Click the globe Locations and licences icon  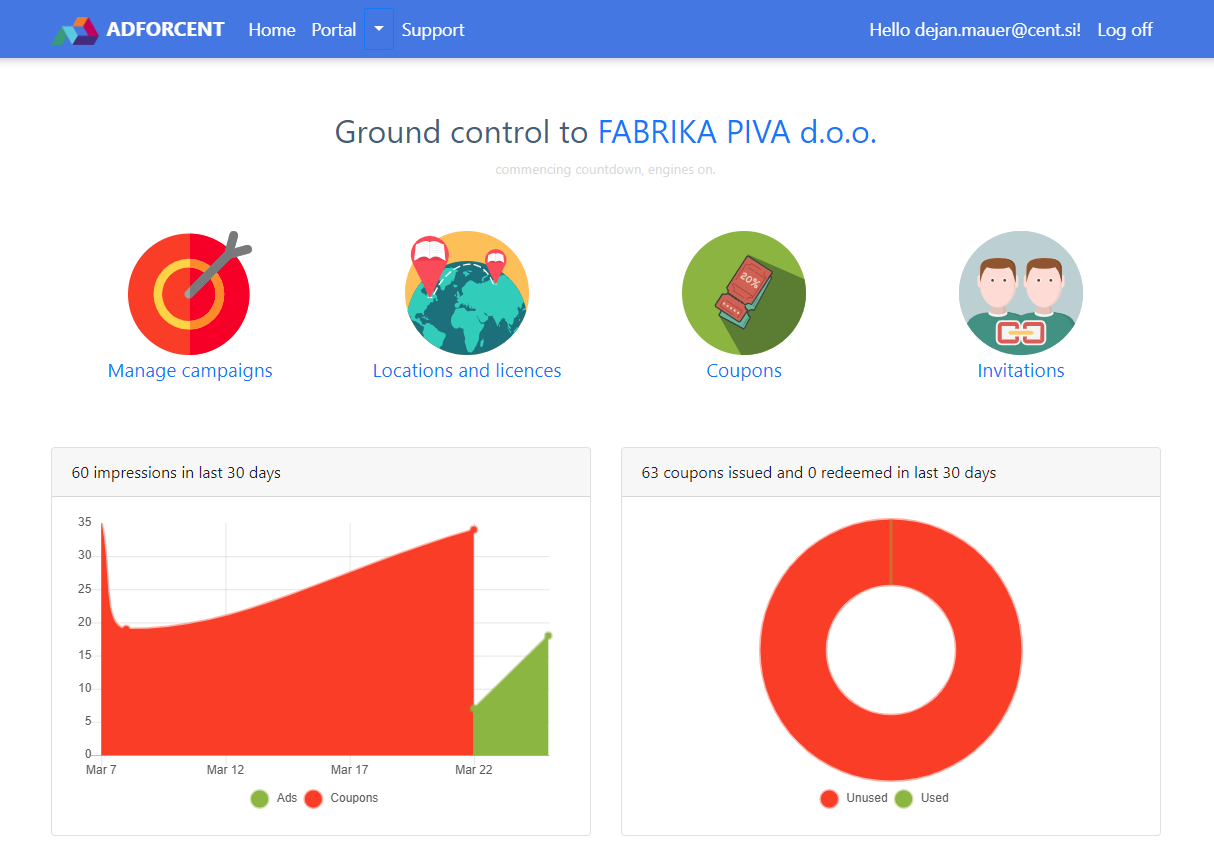click(x=467, y=292)
